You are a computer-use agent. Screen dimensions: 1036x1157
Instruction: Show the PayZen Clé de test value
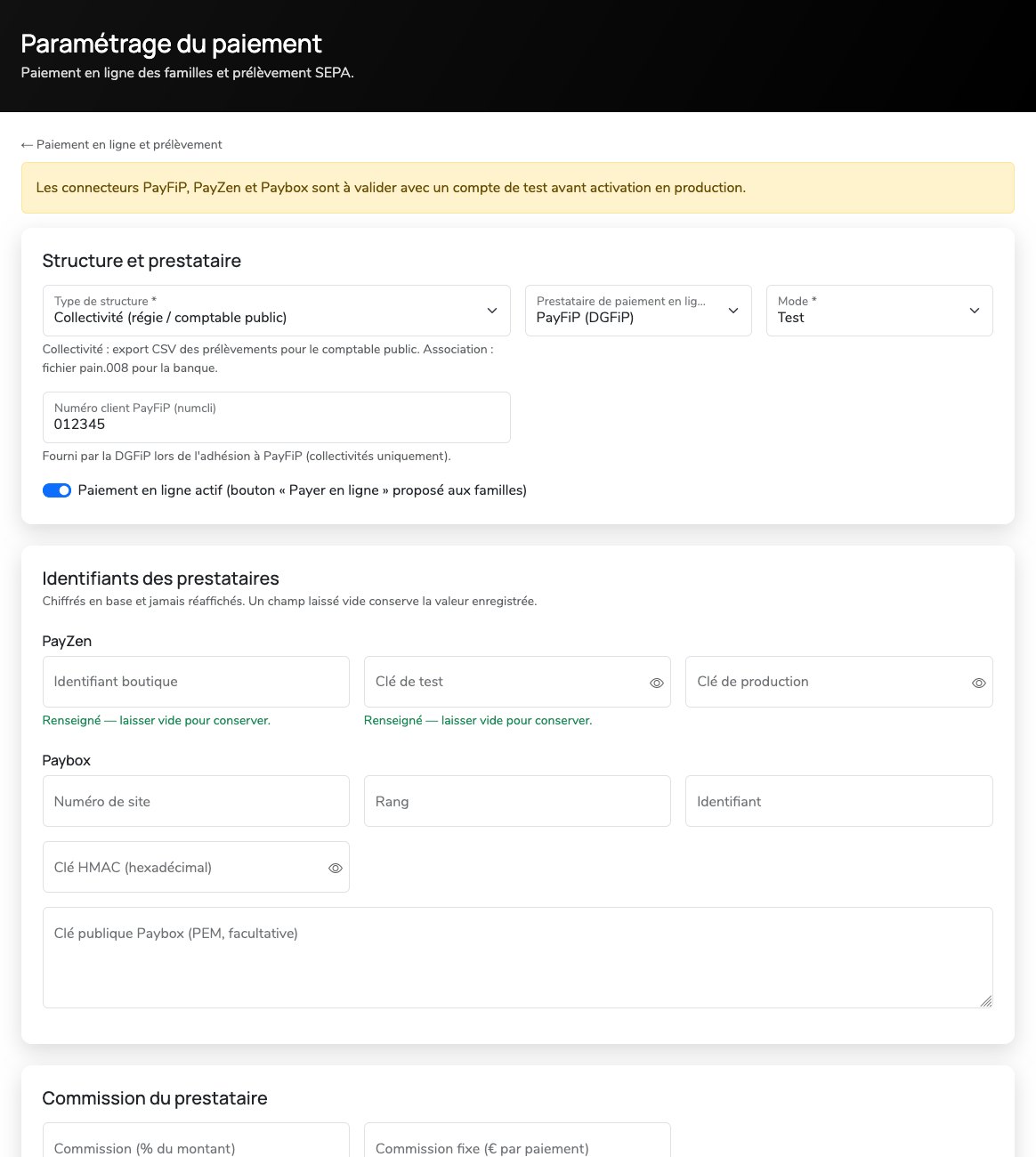tap(656, 683)
